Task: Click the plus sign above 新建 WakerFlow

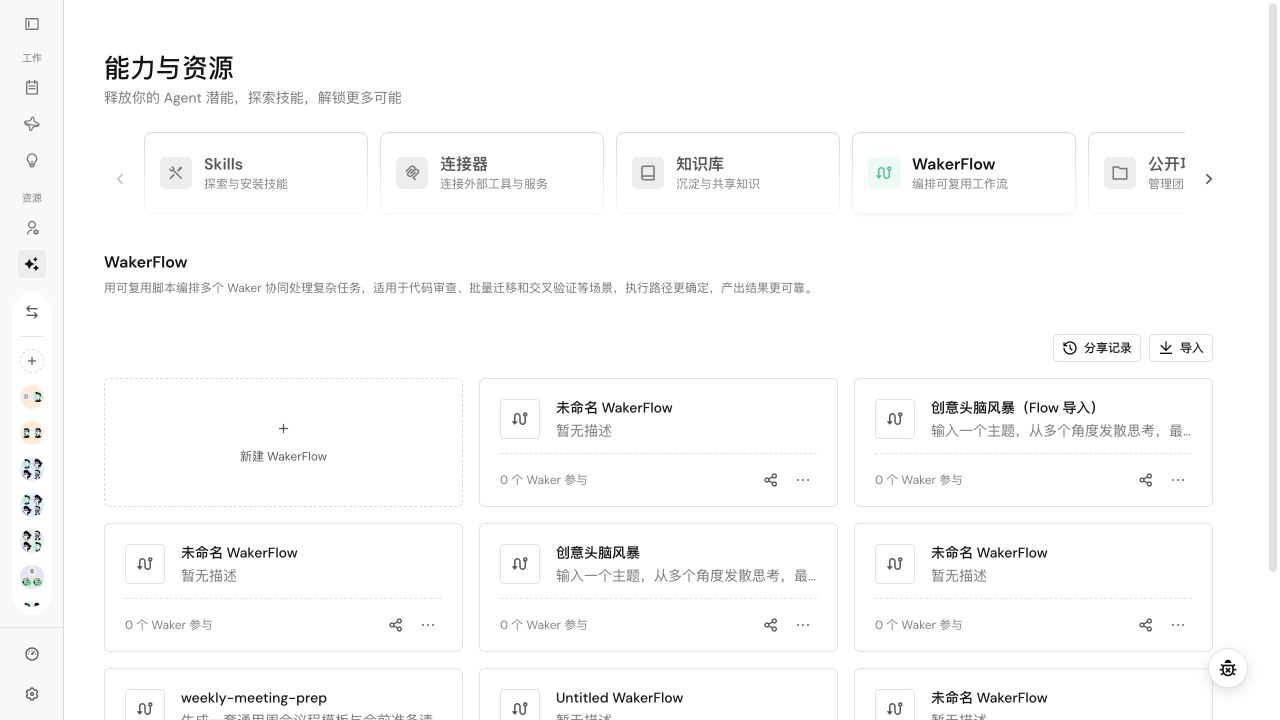Action: point(283,428)
